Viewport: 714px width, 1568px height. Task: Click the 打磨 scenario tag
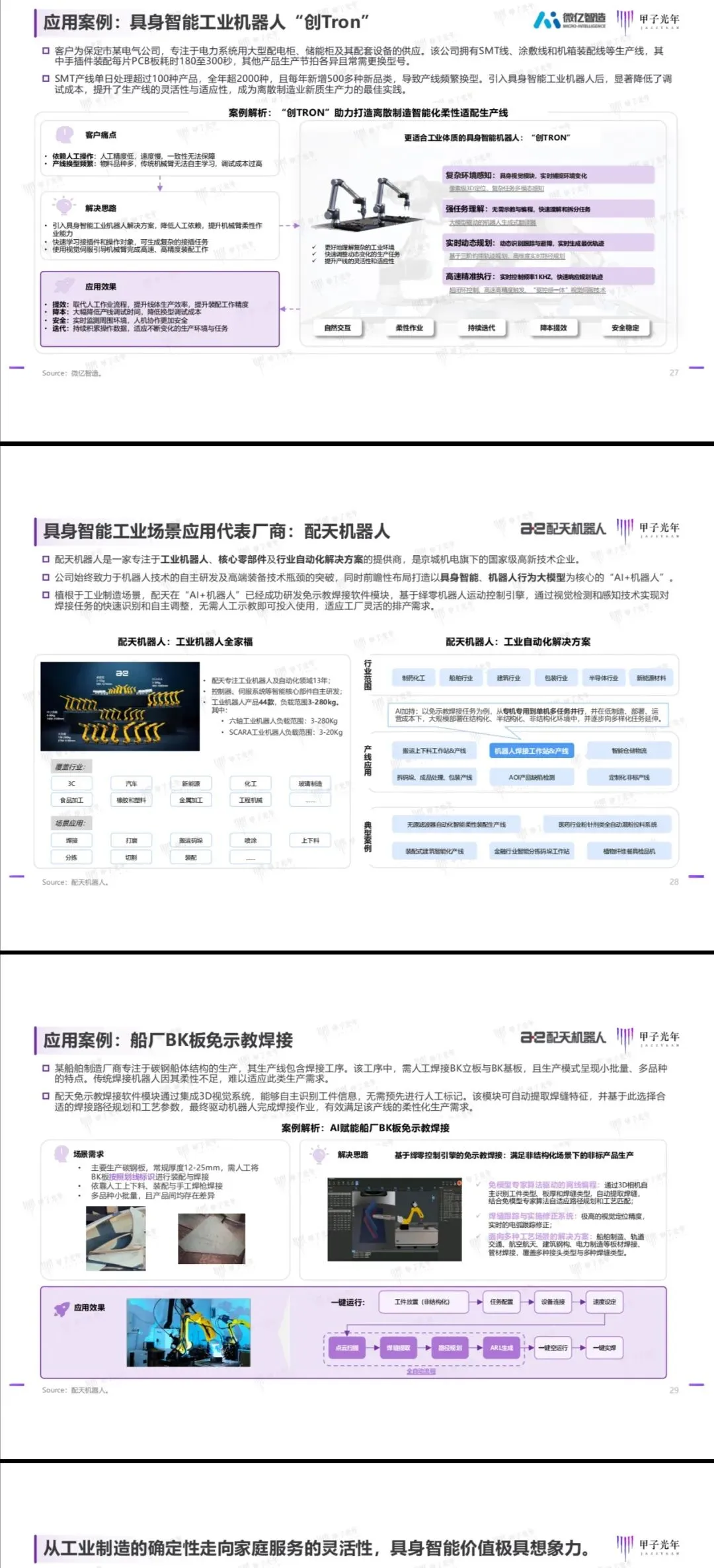point(132,840)
